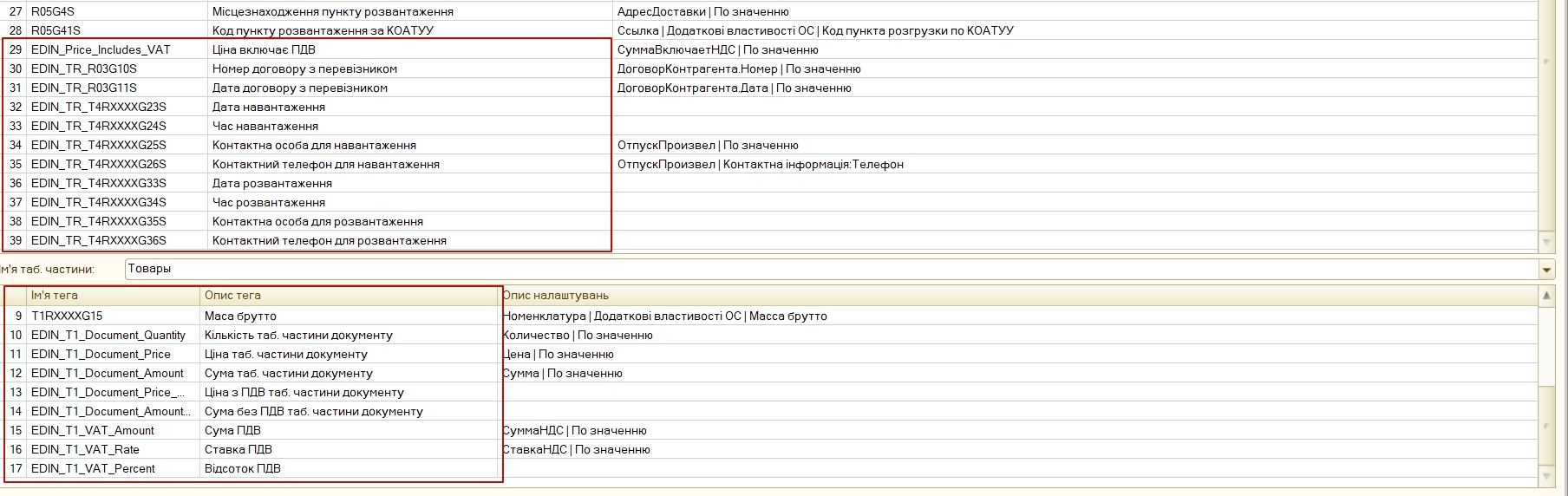Click the Ставка ПДВ description cell
The height and width of the screenshot is (496, 1568).
coord(350,449)
